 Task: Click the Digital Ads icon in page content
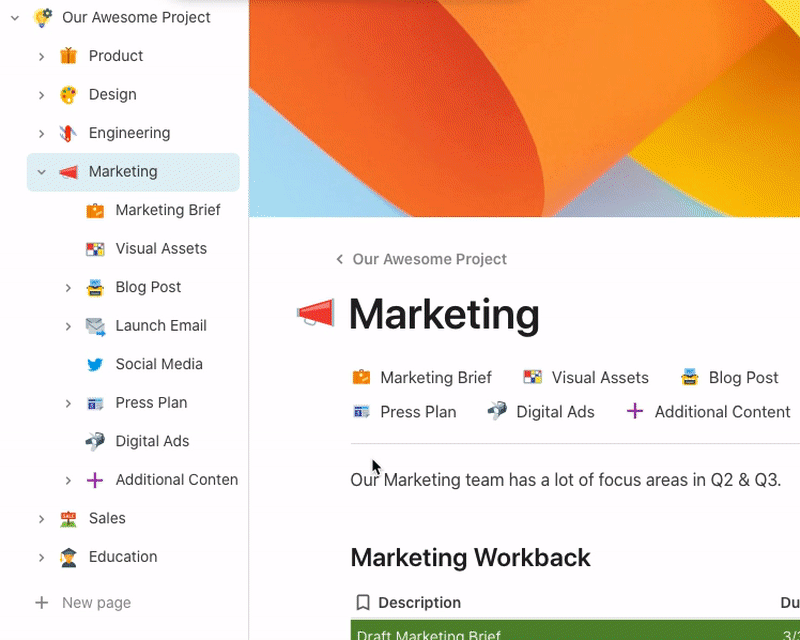(497, 411)
